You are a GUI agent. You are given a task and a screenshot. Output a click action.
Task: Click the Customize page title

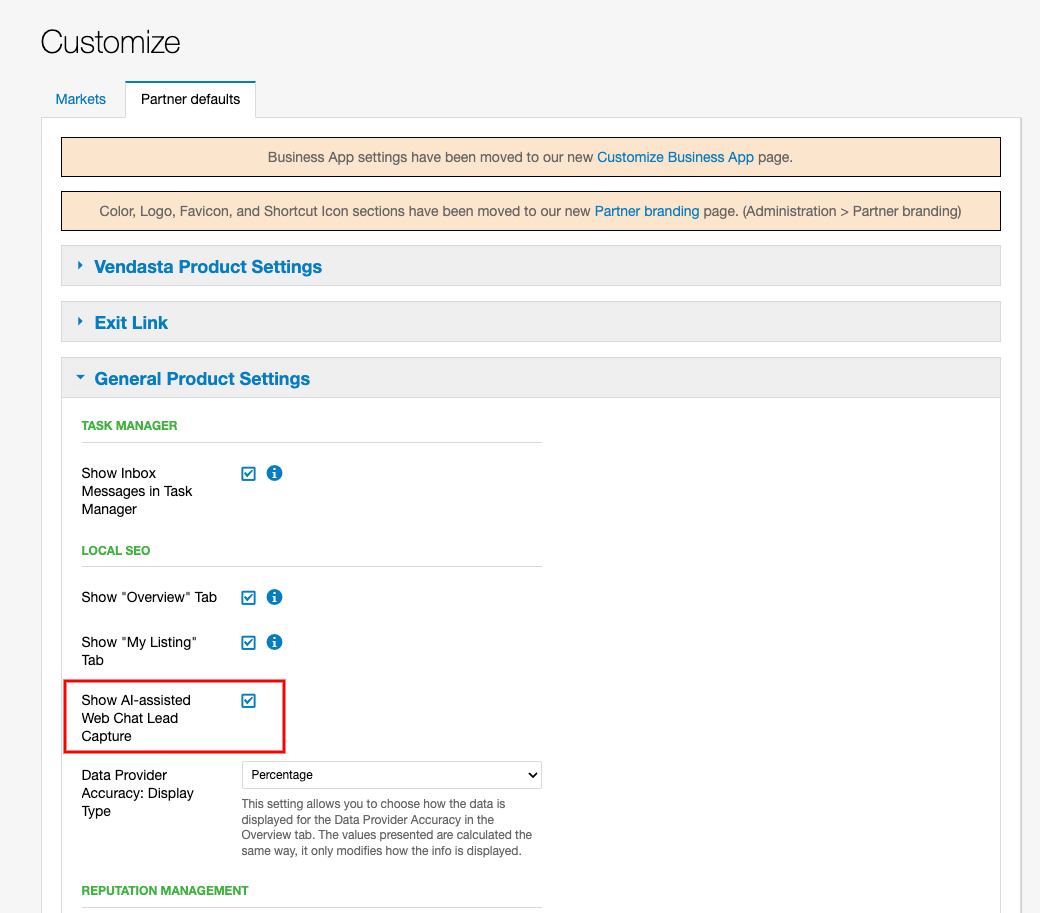point(110,42)
